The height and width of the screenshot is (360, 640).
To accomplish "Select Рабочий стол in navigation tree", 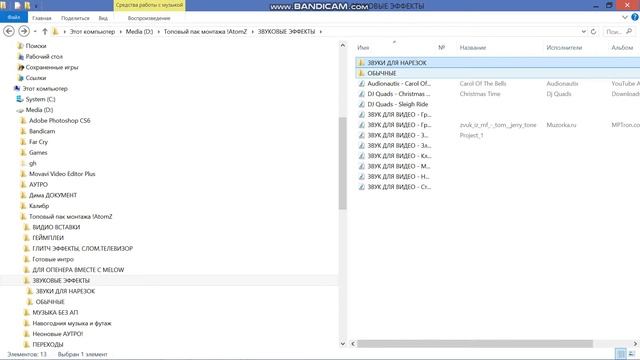I will click(x=44, y=56).
